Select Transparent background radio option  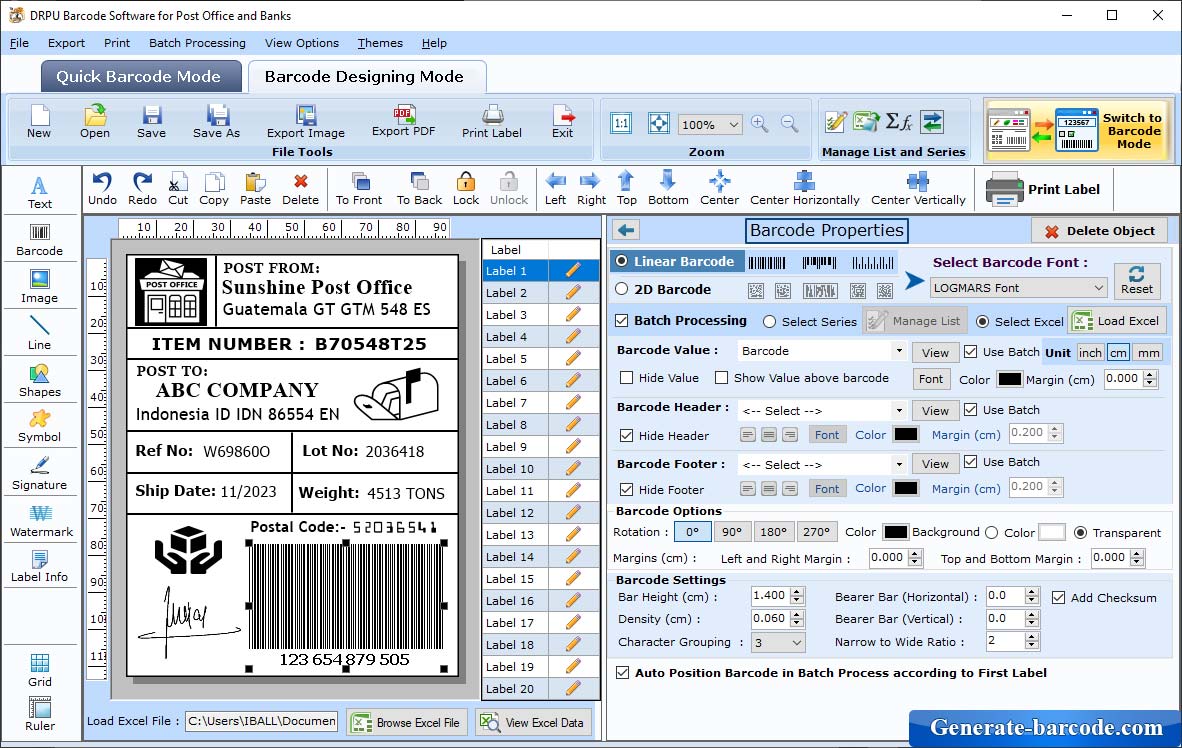point(1080,532)
